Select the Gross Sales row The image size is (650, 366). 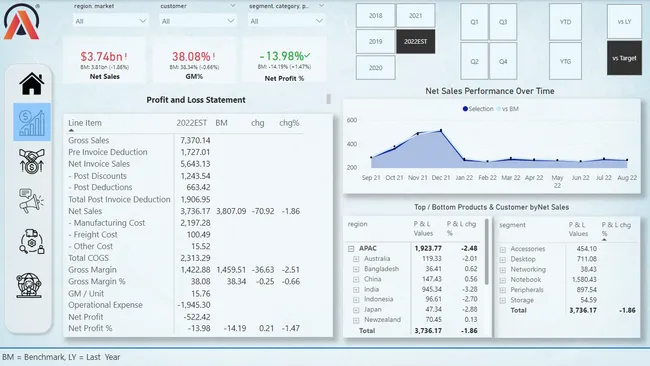[x=185, y=140]
